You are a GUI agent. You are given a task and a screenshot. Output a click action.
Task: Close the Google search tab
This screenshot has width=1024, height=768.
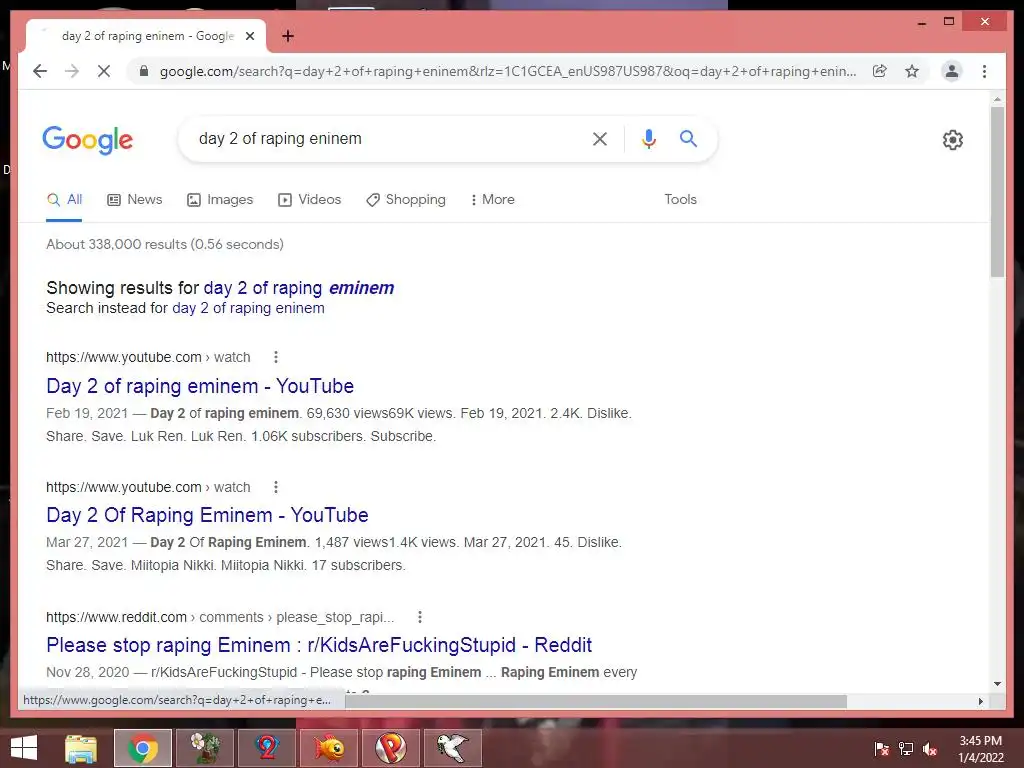point(249,36)
